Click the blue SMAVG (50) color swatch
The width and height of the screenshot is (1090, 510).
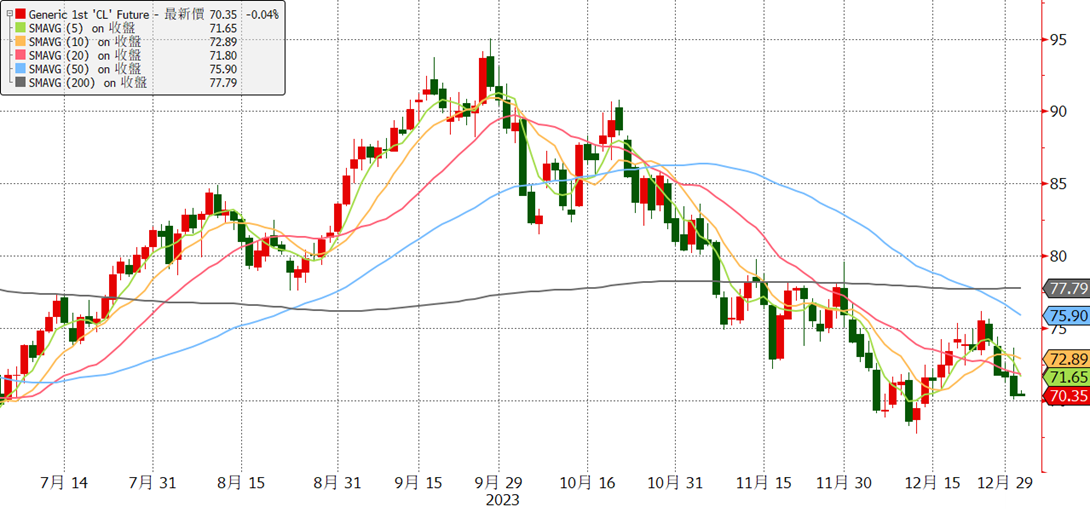(x=19, y=69)
